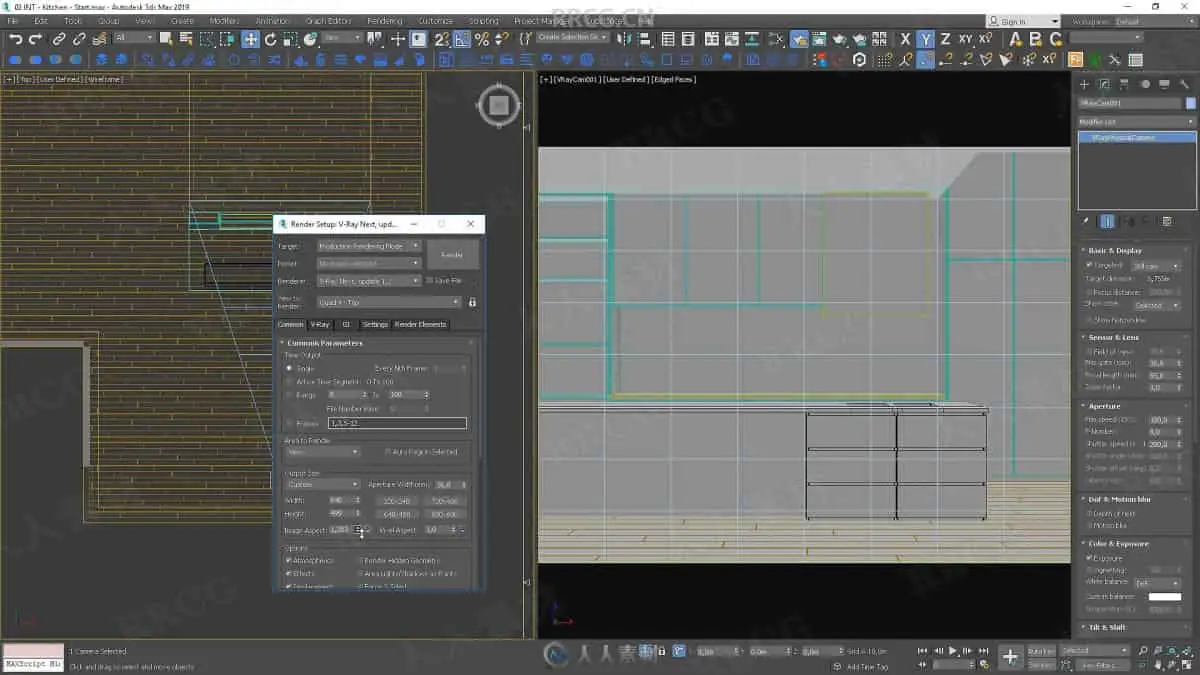Image resolution: width=1200 pixels, height=675 pixels.
Task: Expand the Output Size Custom dropdown
Action: point(322,484)
